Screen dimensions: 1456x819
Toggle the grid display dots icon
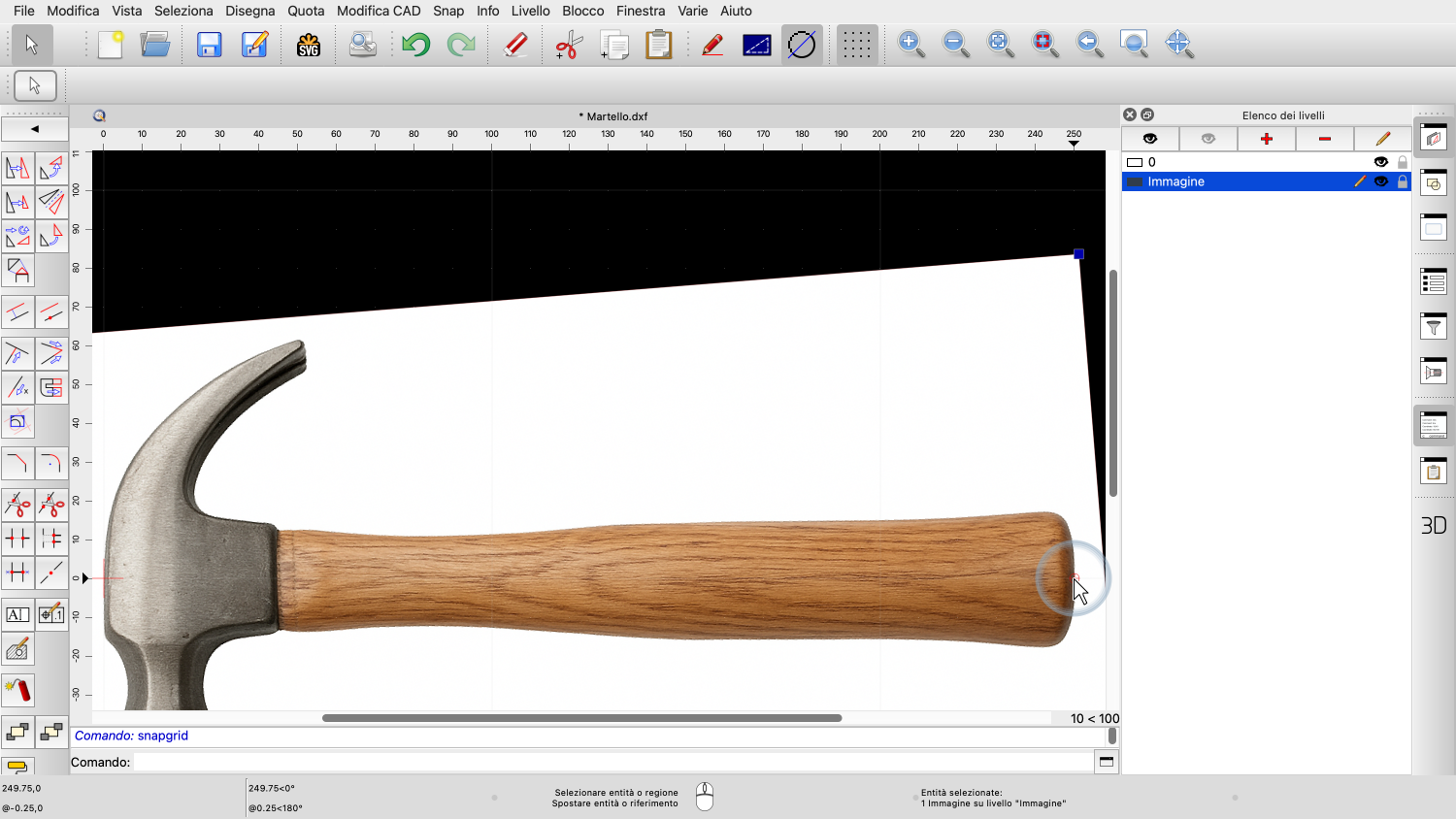tap(856, 45)
